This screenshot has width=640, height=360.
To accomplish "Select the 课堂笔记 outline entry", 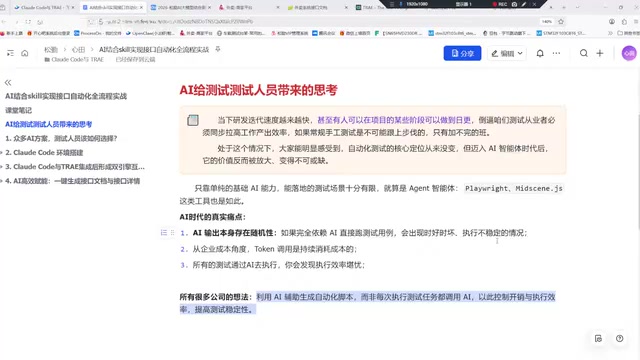I will (18, 110).
